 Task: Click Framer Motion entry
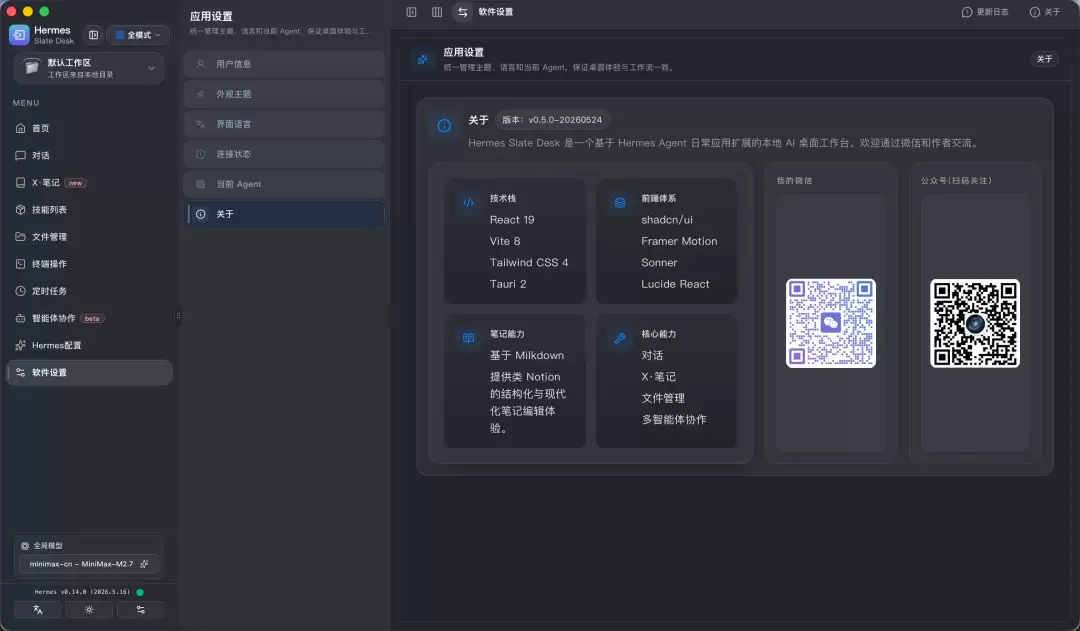(679, 241)
